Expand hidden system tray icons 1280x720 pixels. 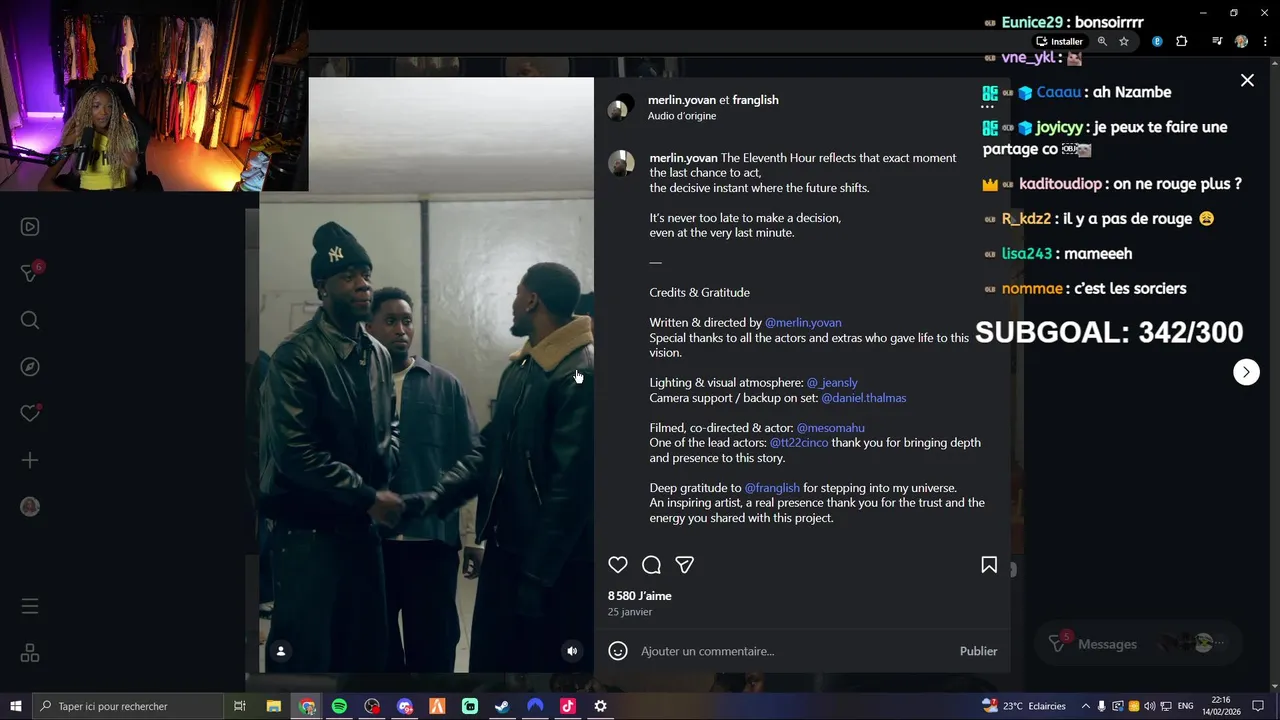1085,706
